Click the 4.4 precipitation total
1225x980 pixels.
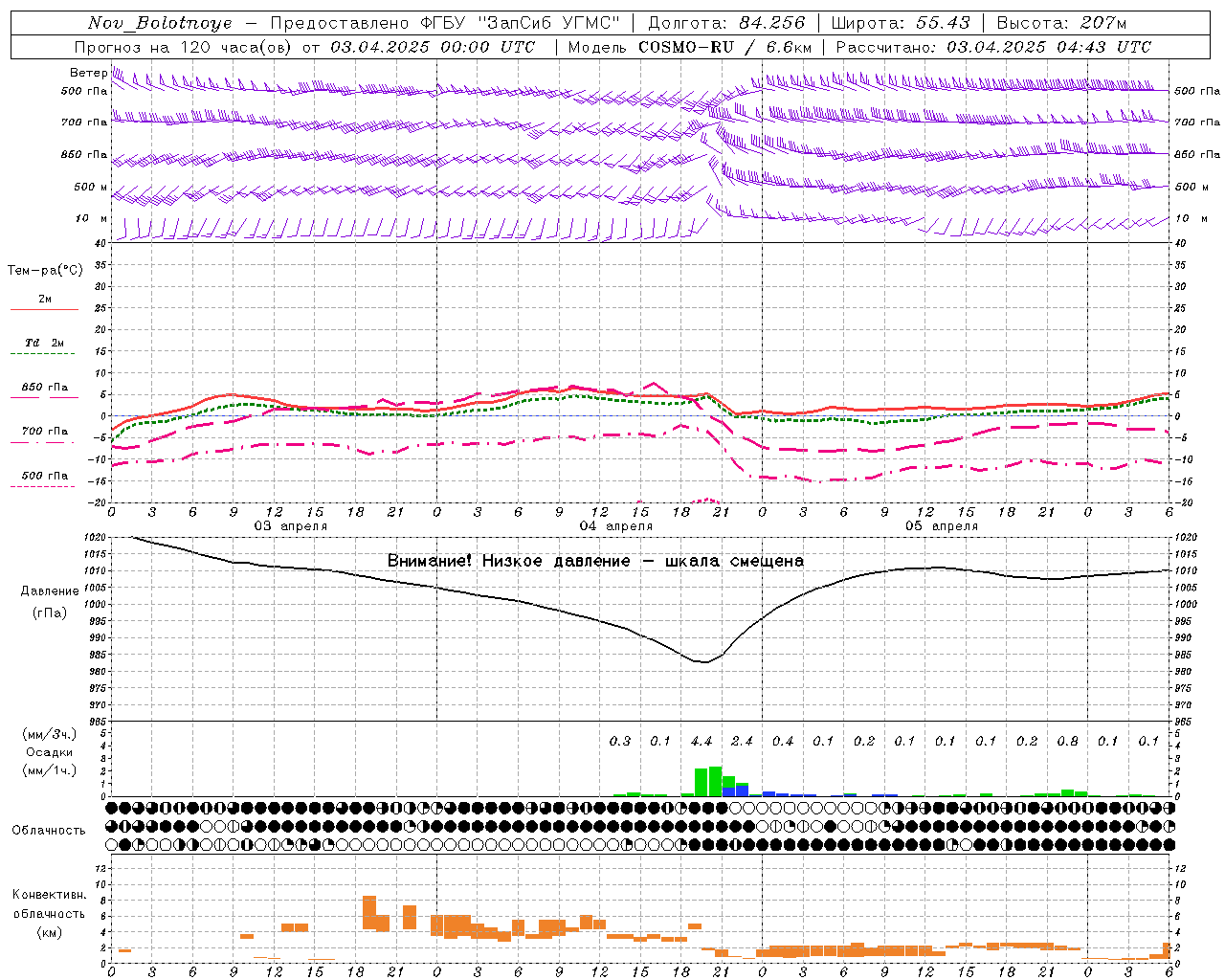(701, 741)
